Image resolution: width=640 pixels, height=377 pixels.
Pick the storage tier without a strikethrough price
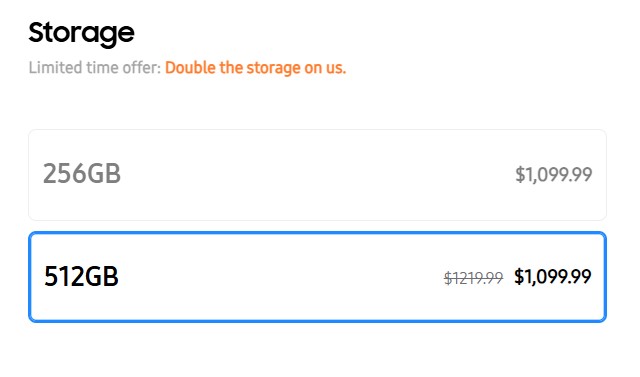tap(317, 175)
